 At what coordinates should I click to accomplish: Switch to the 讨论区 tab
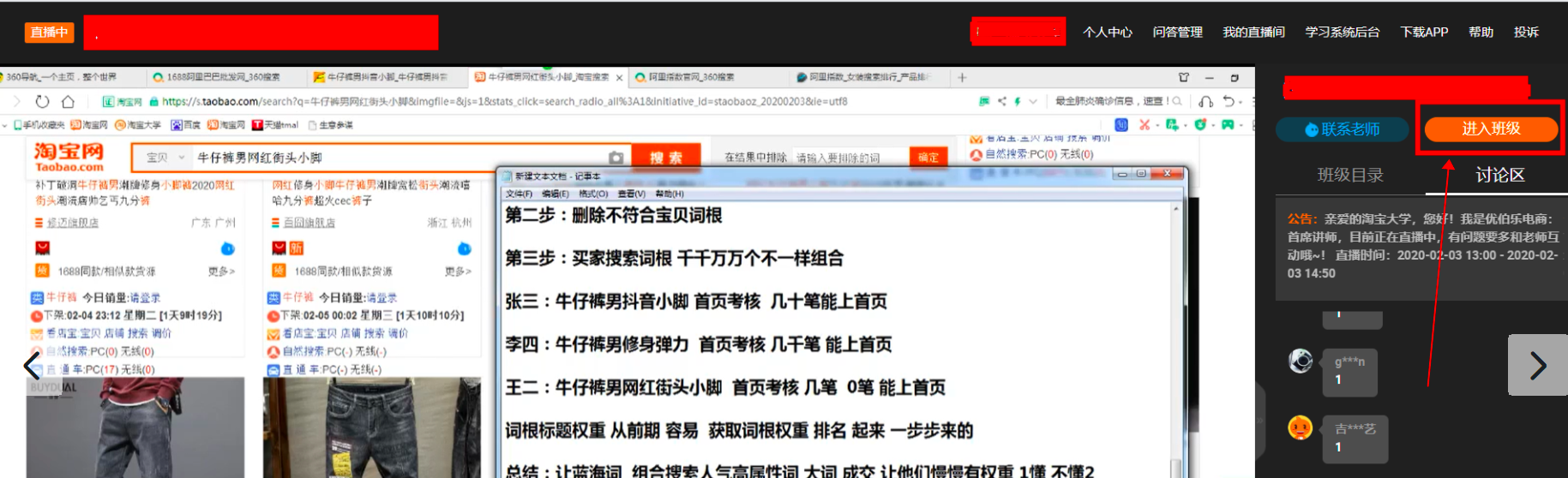click(1499, 175)
